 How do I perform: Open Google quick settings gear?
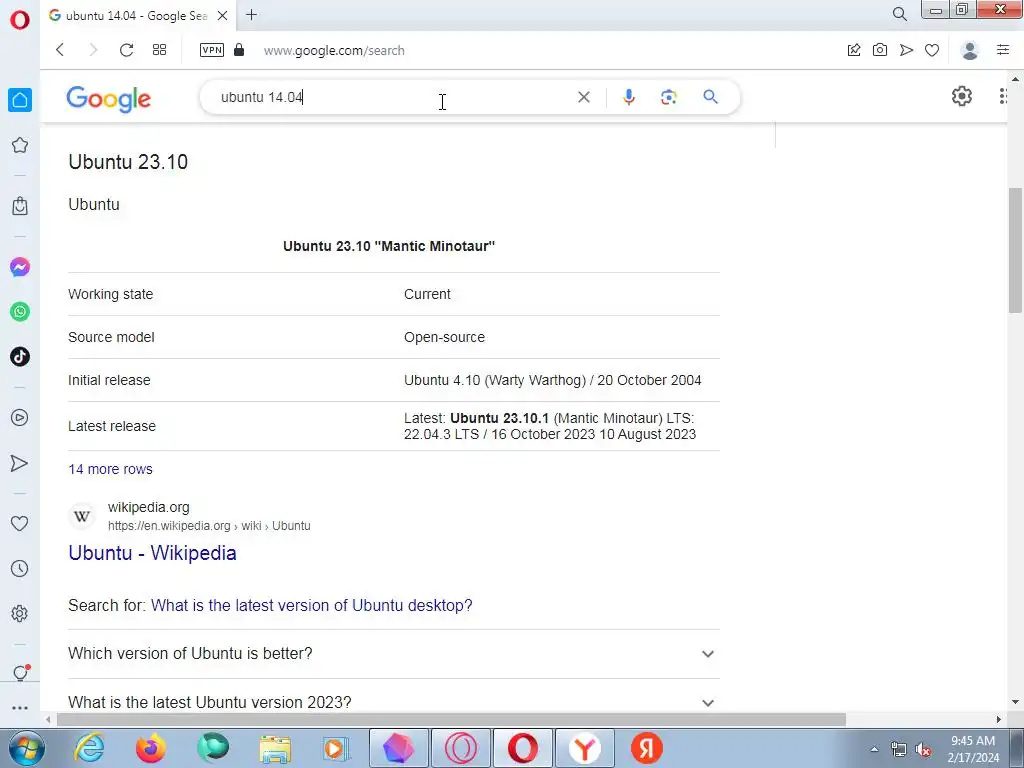coord(961,96)
